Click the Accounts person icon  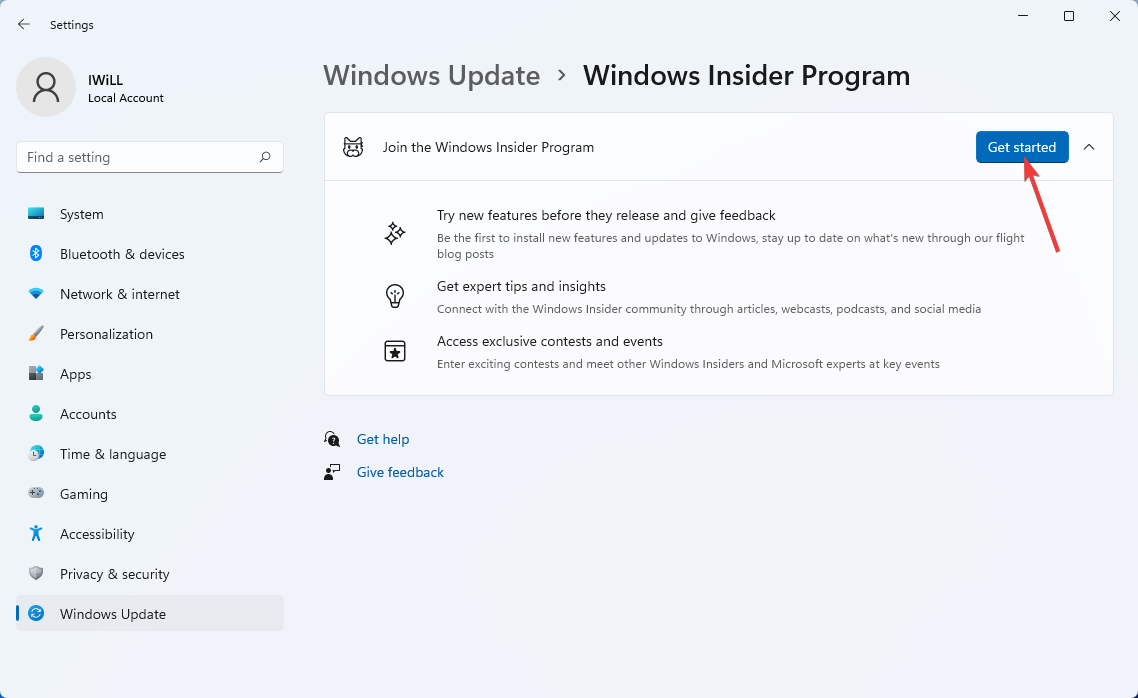pyautogui.click(x=36, y=413)
